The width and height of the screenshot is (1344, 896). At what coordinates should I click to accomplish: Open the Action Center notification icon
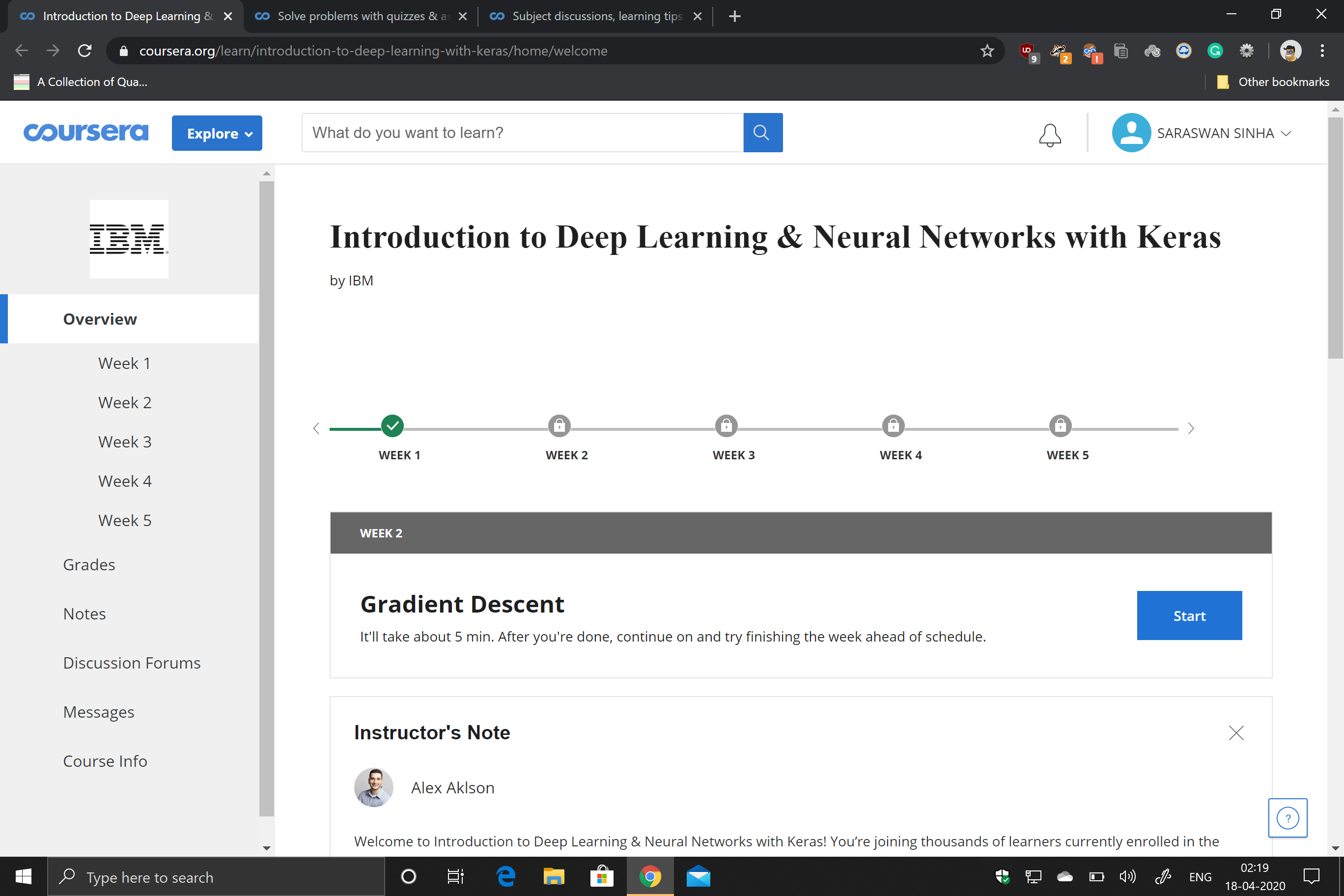1312,876
